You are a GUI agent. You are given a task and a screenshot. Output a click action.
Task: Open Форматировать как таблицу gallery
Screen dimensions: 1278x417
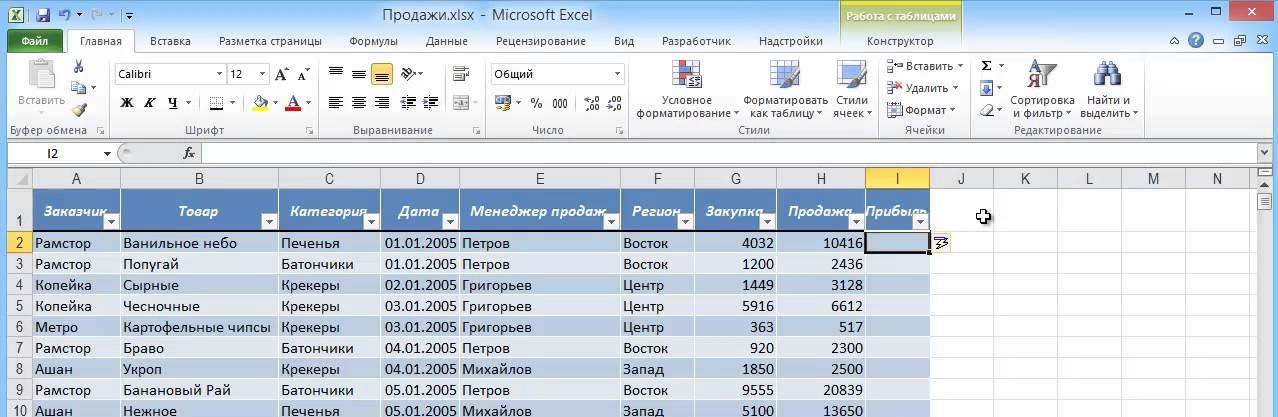pyautogui.click(x=786, y=89)
